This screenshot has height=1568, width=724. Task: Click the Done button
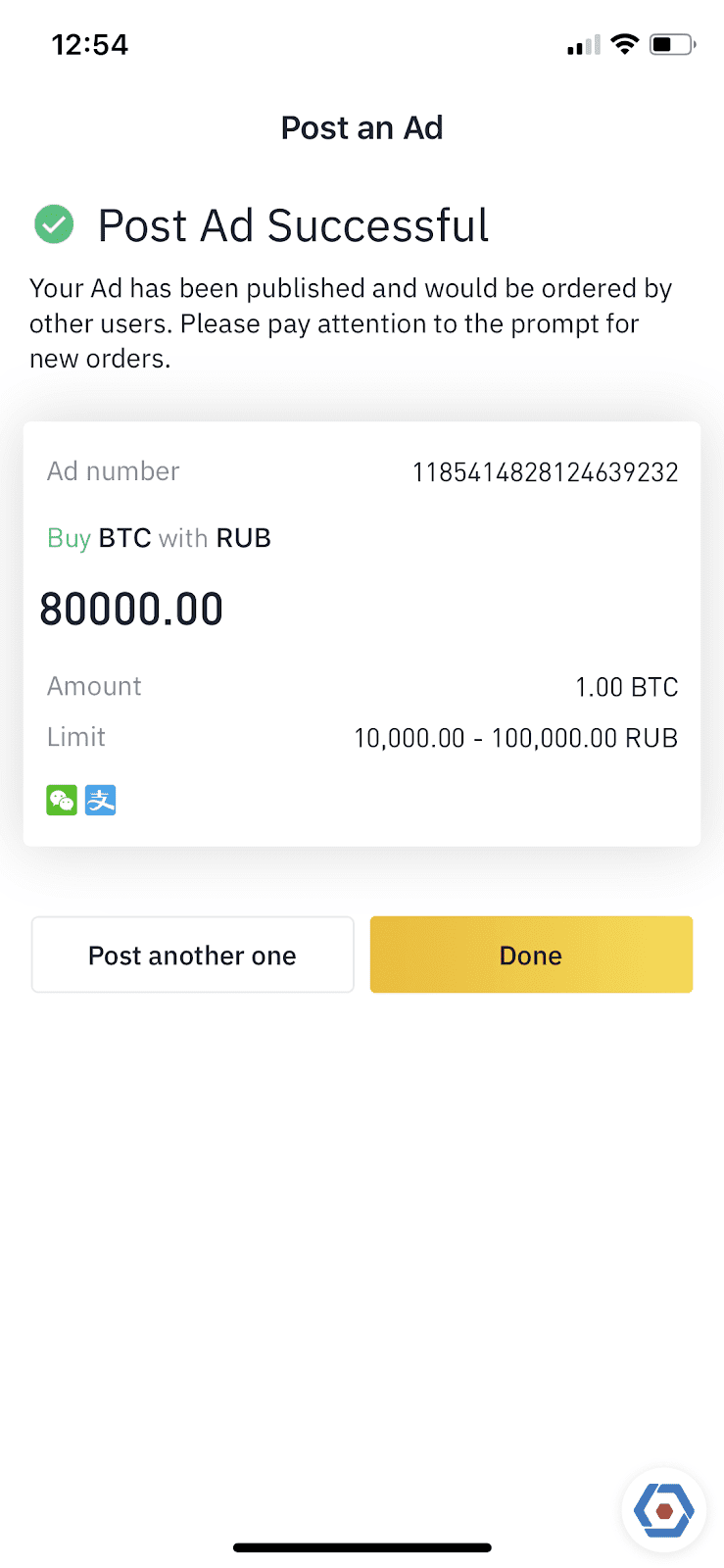(x=531, y=955)
